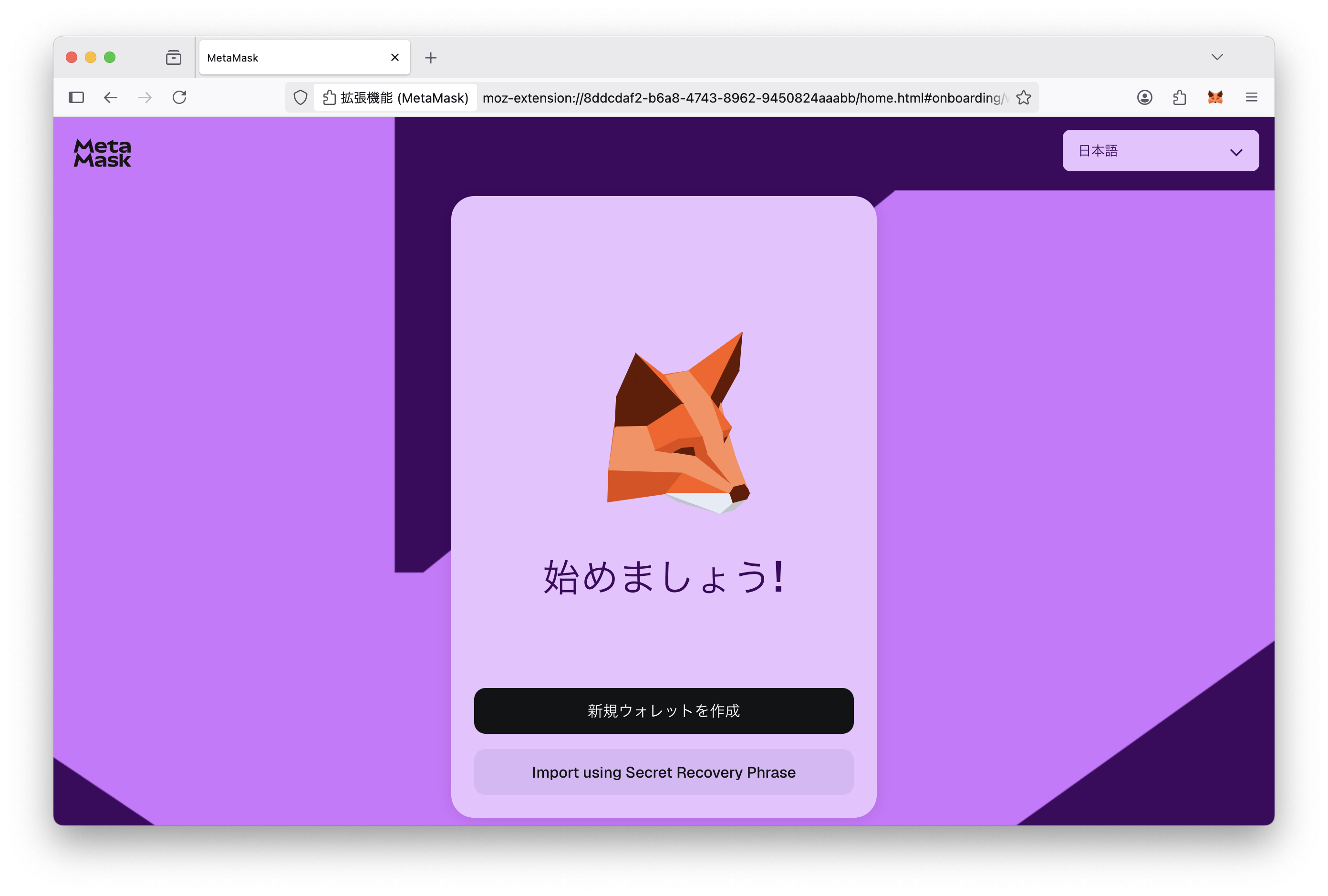
Task: Reload the current page
Action: tap(179, 98)
